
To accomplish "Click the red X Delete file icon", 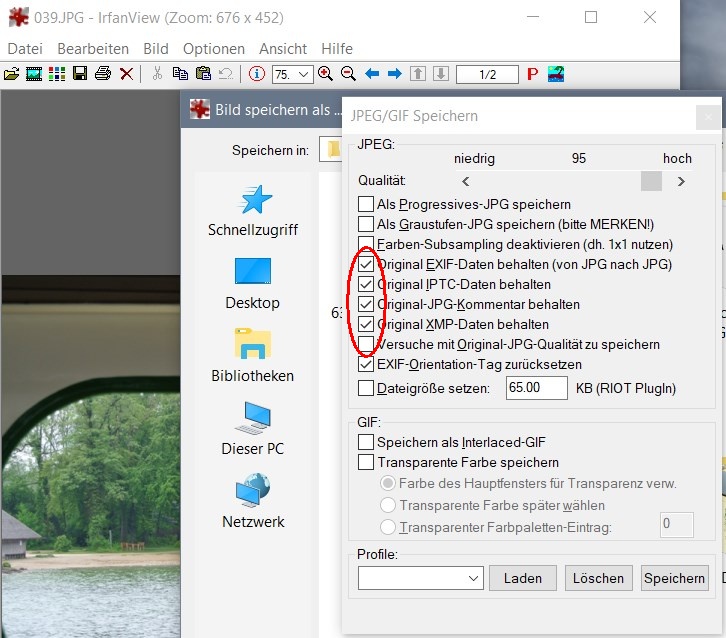I will click(x=126, y=74).
